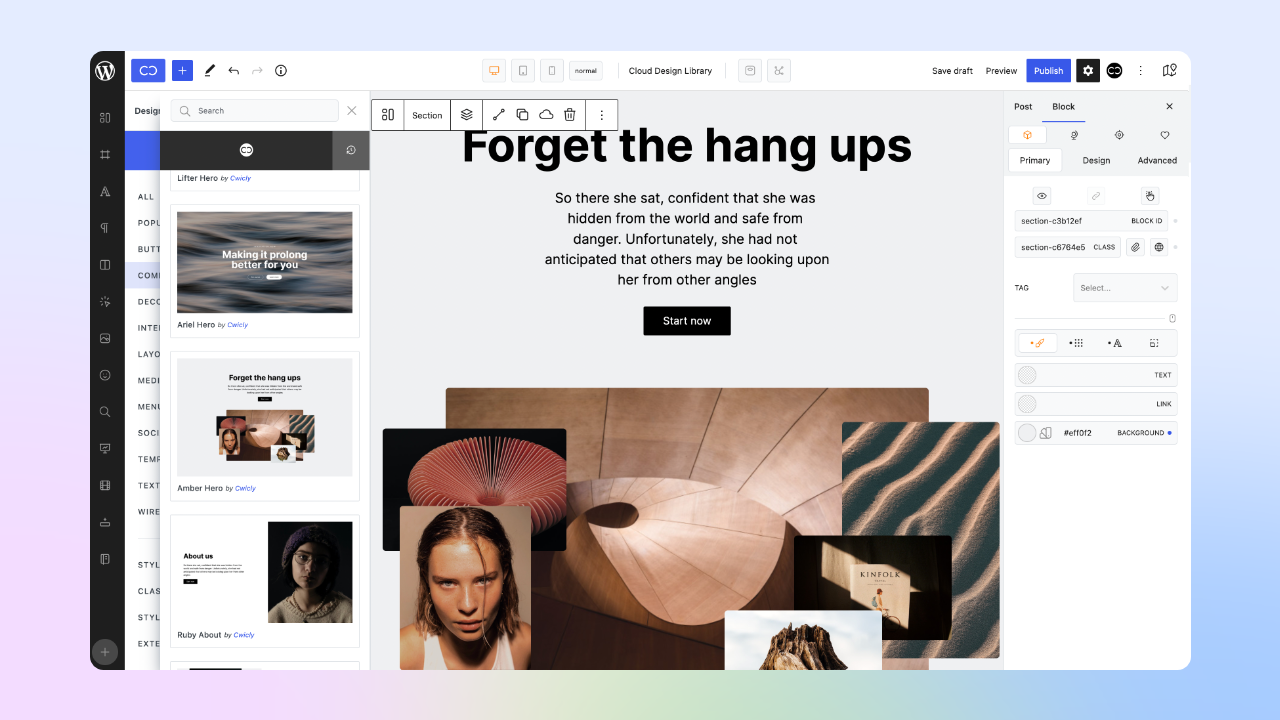Image resolution: width=1280 pixels, height=720 pixels.
Task: Switch to the Block tab
Action: coord(1064,106)
